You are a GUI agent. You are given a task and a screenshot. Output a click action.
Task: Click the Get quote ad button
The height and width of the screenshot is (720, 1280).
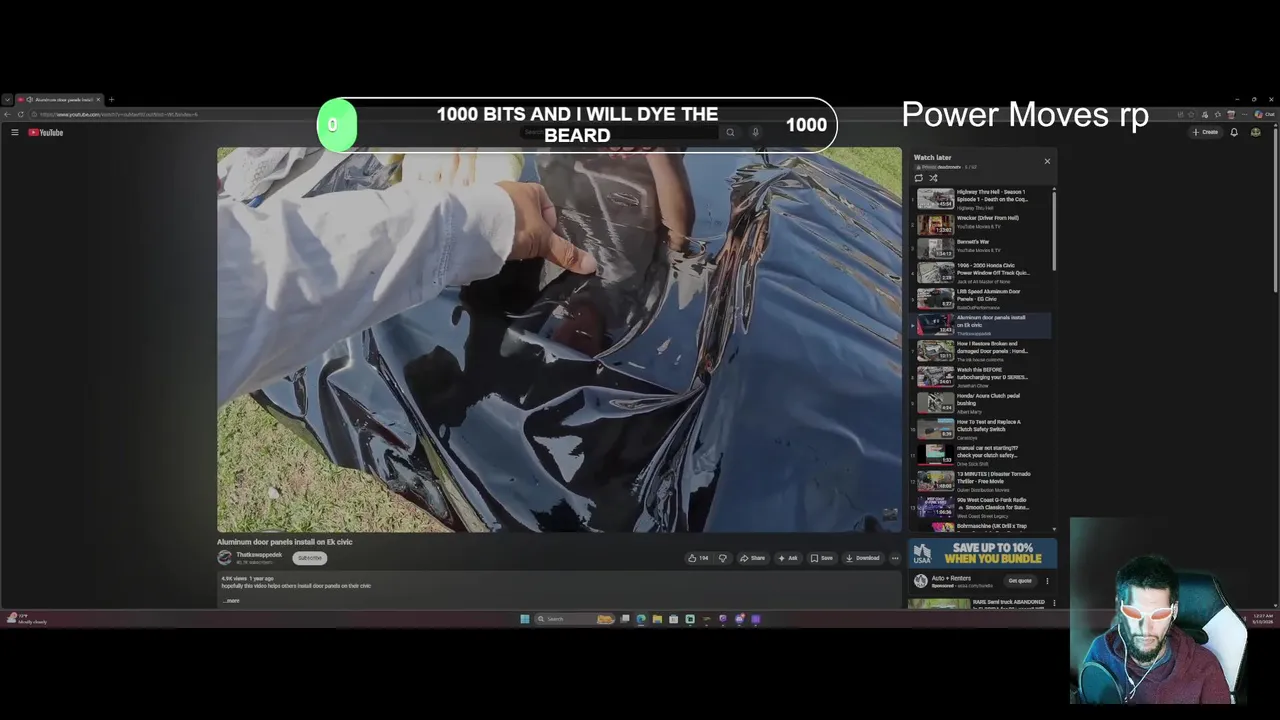[x=1020, y=581]
